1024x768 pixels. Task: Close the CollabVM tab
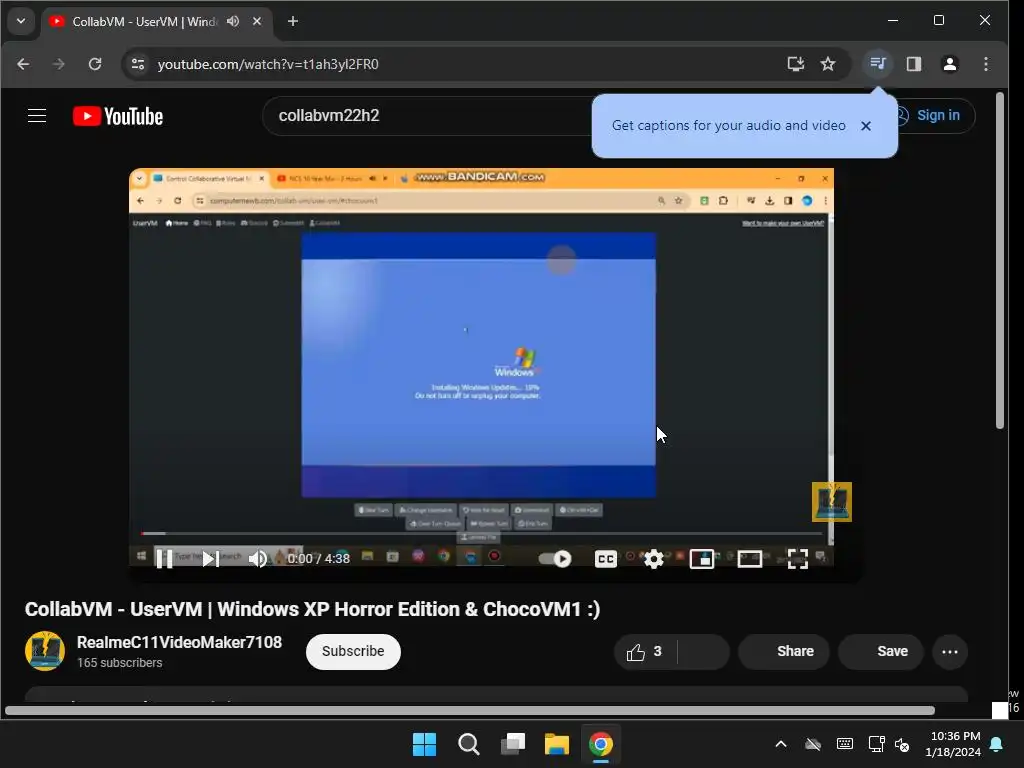click(x=257, y=22)
